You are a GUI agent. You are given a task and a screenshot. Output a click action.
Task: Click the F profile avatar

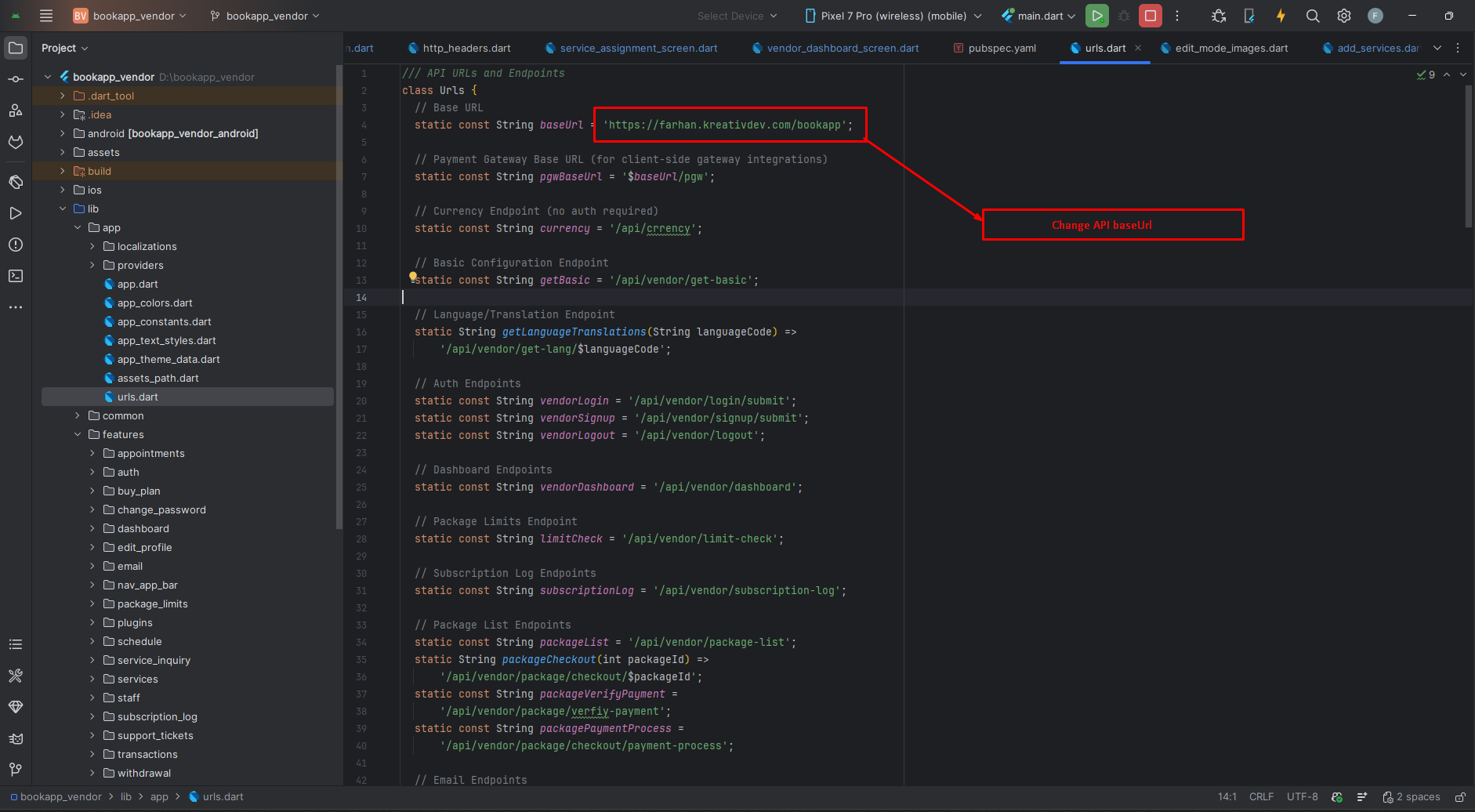pyautogui.click(x=1376, y=16)
